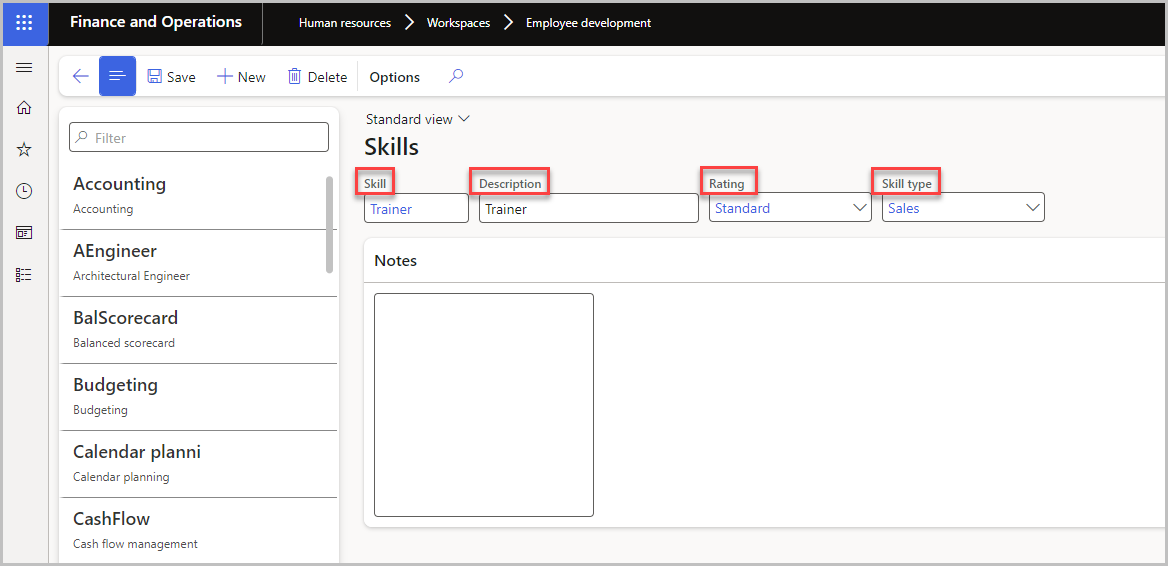Click Workspaces in the breadcrumb
1168x566 pixels.
[x=458, y=23]
